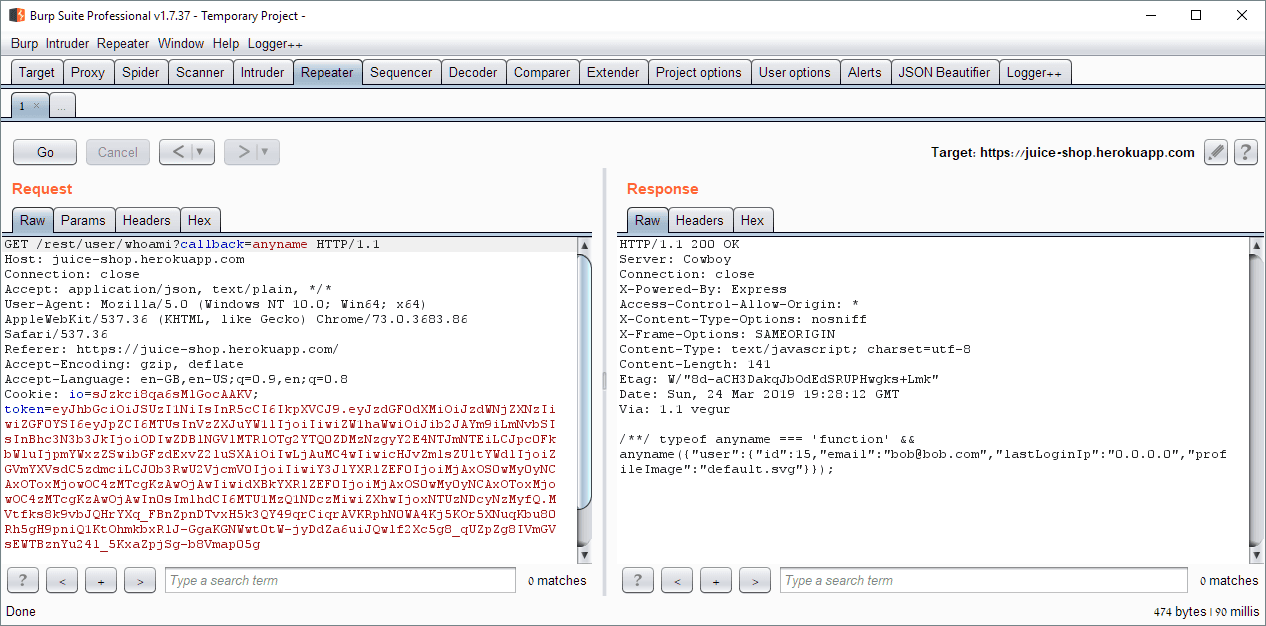Image resolution: width=1266 pixels, height=626 pixels.
Task: Click the request pane vertical scrollbar
Action: (586, 400)
